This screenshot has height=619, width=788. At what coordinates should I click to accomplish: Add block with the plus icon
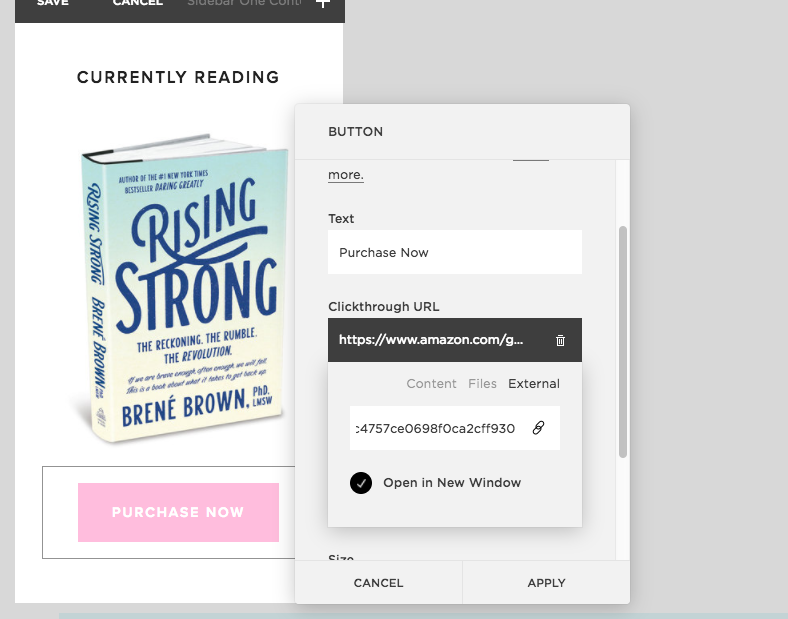[323, 4]
